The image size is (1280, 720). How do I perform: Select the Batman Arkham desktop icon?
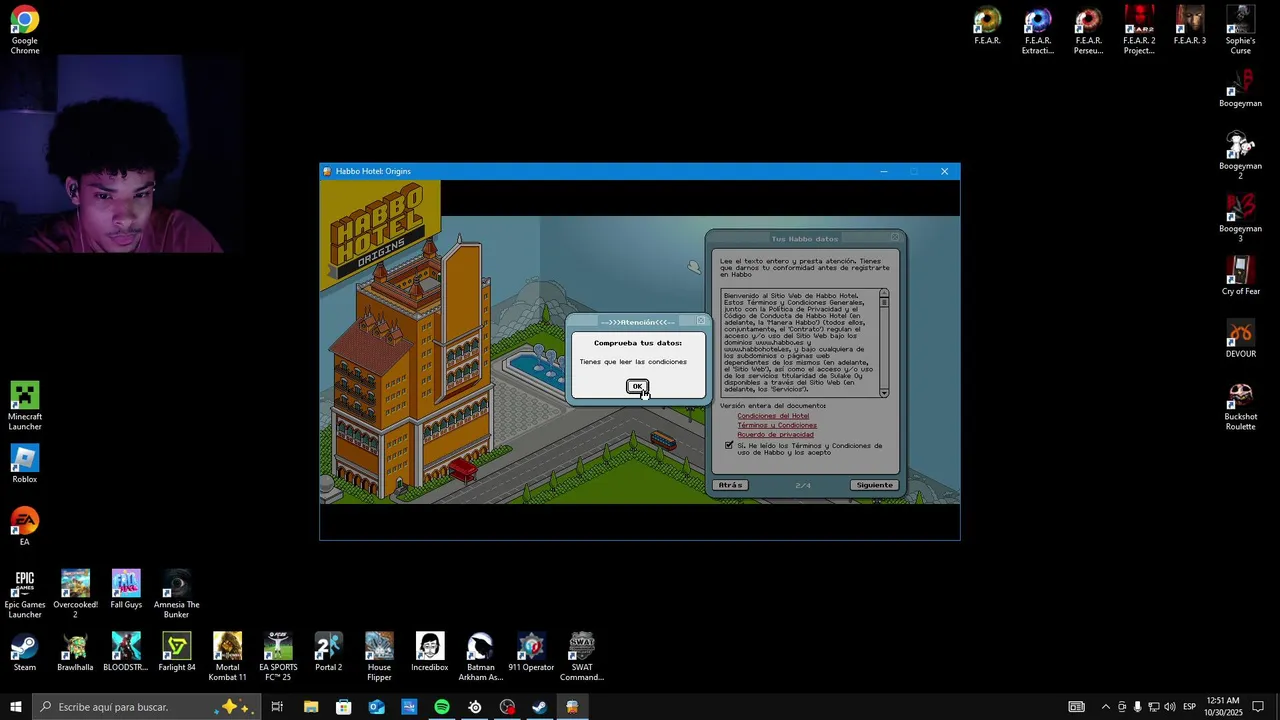pos(480,656)
